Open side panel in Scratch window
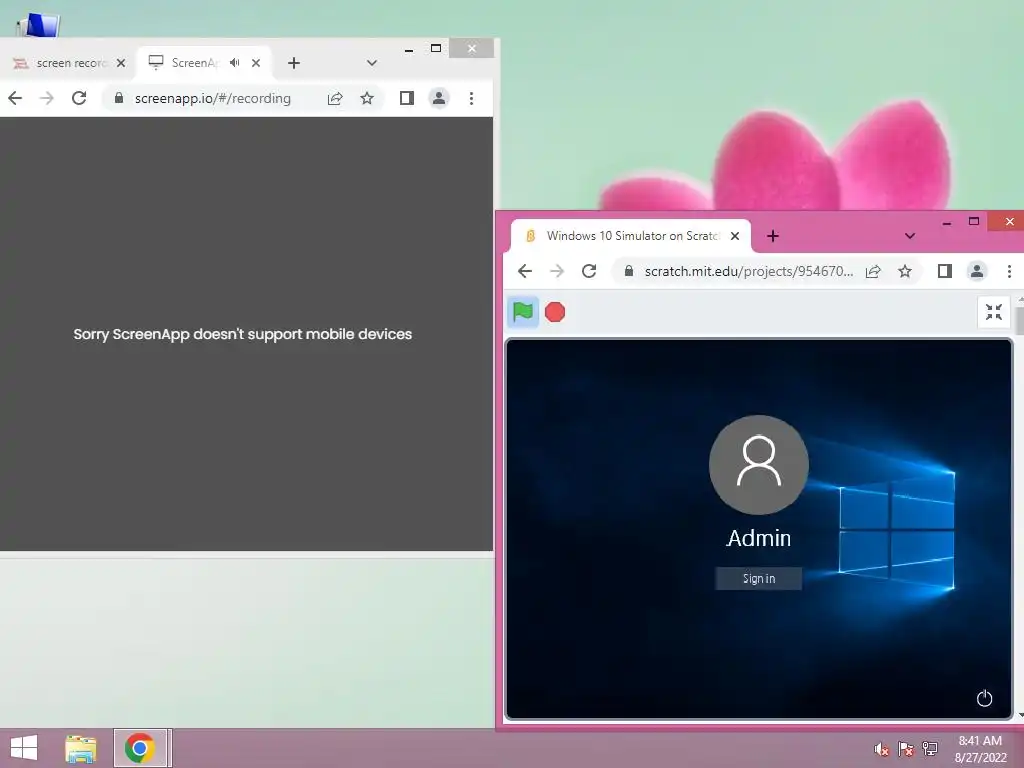 pyautogui.click(x=944, y=271)
